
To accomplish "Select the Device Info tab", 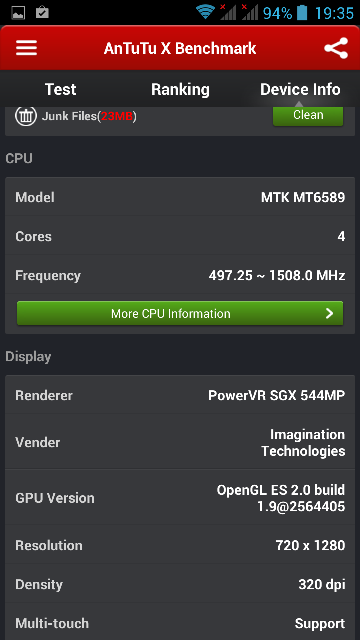I will 300,89.
